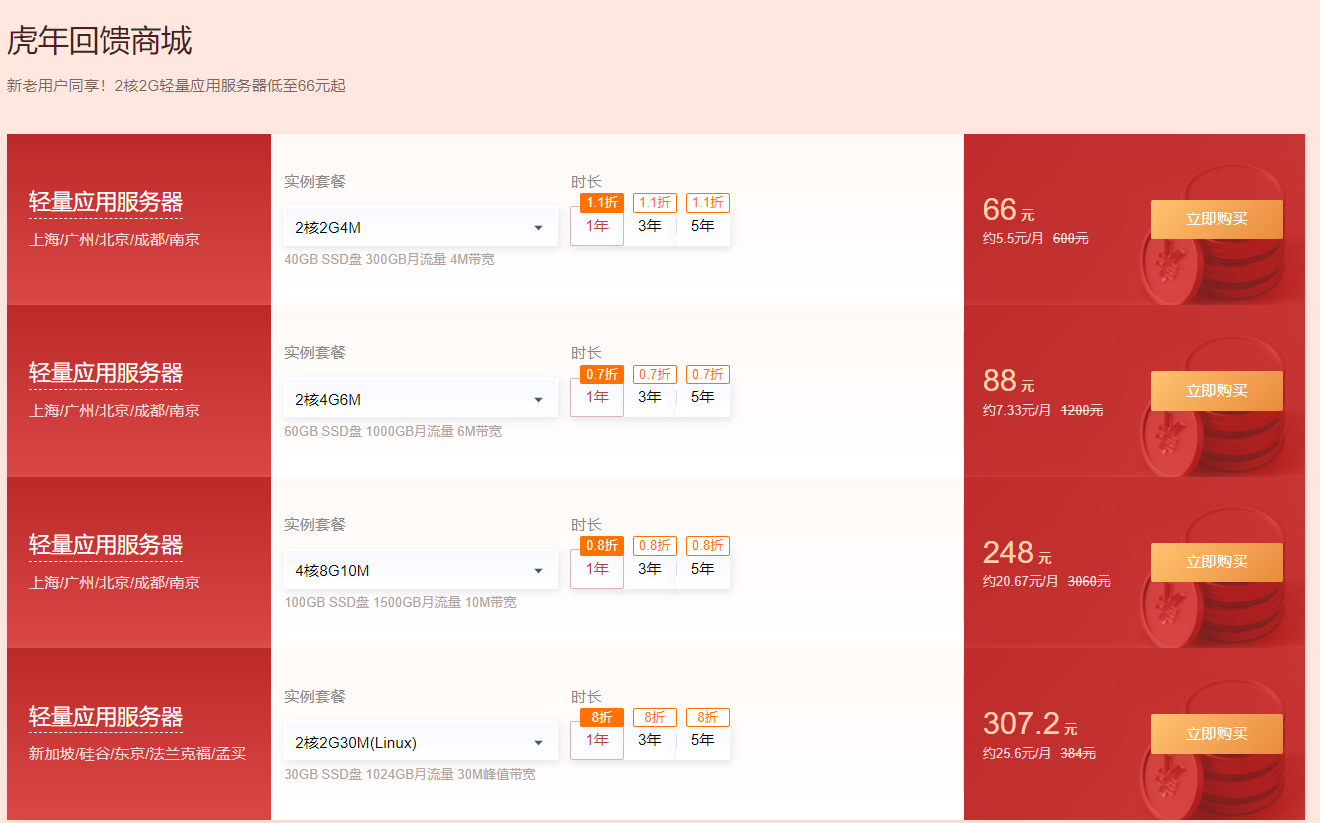Open the first 轻量应用服务器 title link
The image size is (1320, 823).
click(x=106, y=202)
